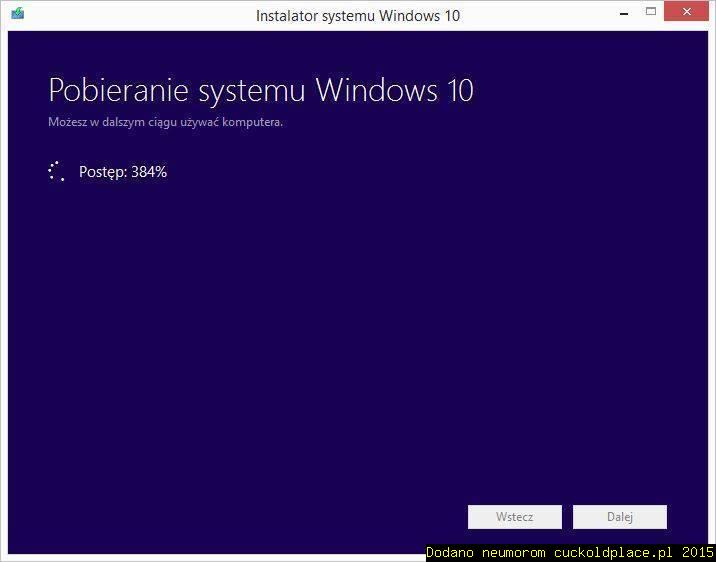Click the installer icon in the title bar
Image resolution: width=716 pixels, height=562 pixels.
pyautogui.click(x=16, y=14)
